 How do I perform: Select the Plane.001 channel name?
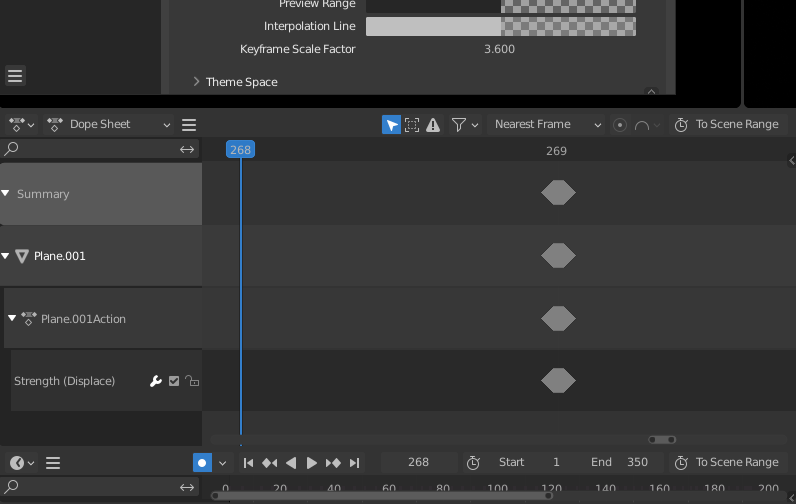pyautogui.click(x=59, y=256)
